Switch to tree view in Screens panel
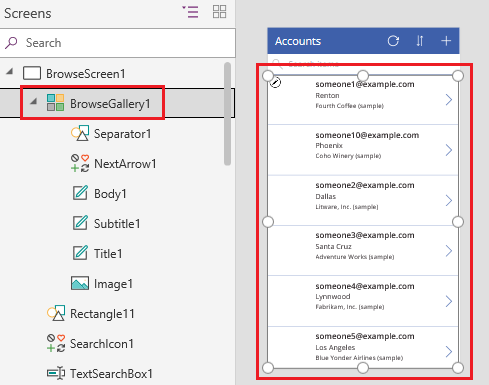 tap(190, 12)
